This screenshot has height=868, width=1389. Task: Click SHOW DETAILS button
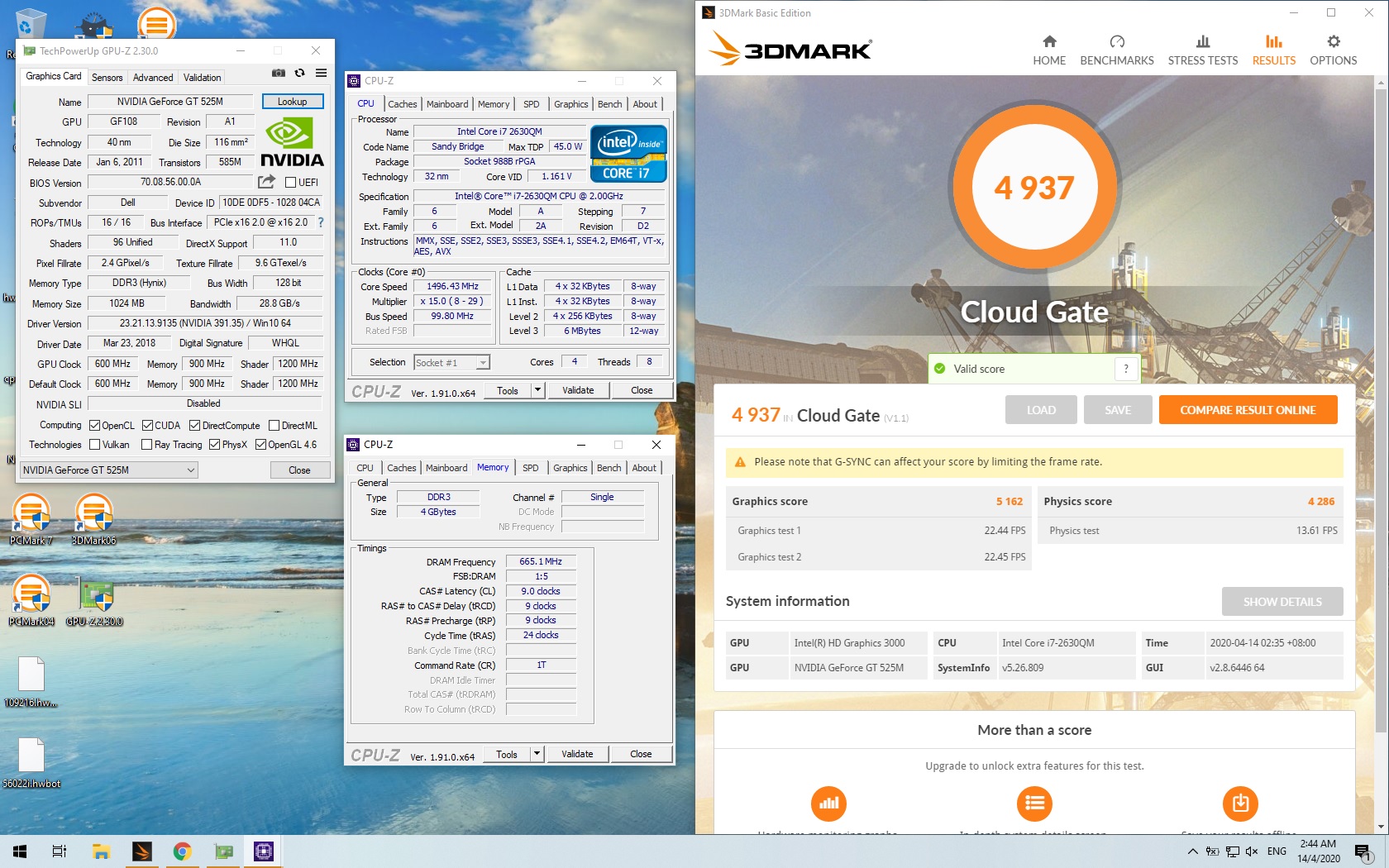click(1282, 602)
